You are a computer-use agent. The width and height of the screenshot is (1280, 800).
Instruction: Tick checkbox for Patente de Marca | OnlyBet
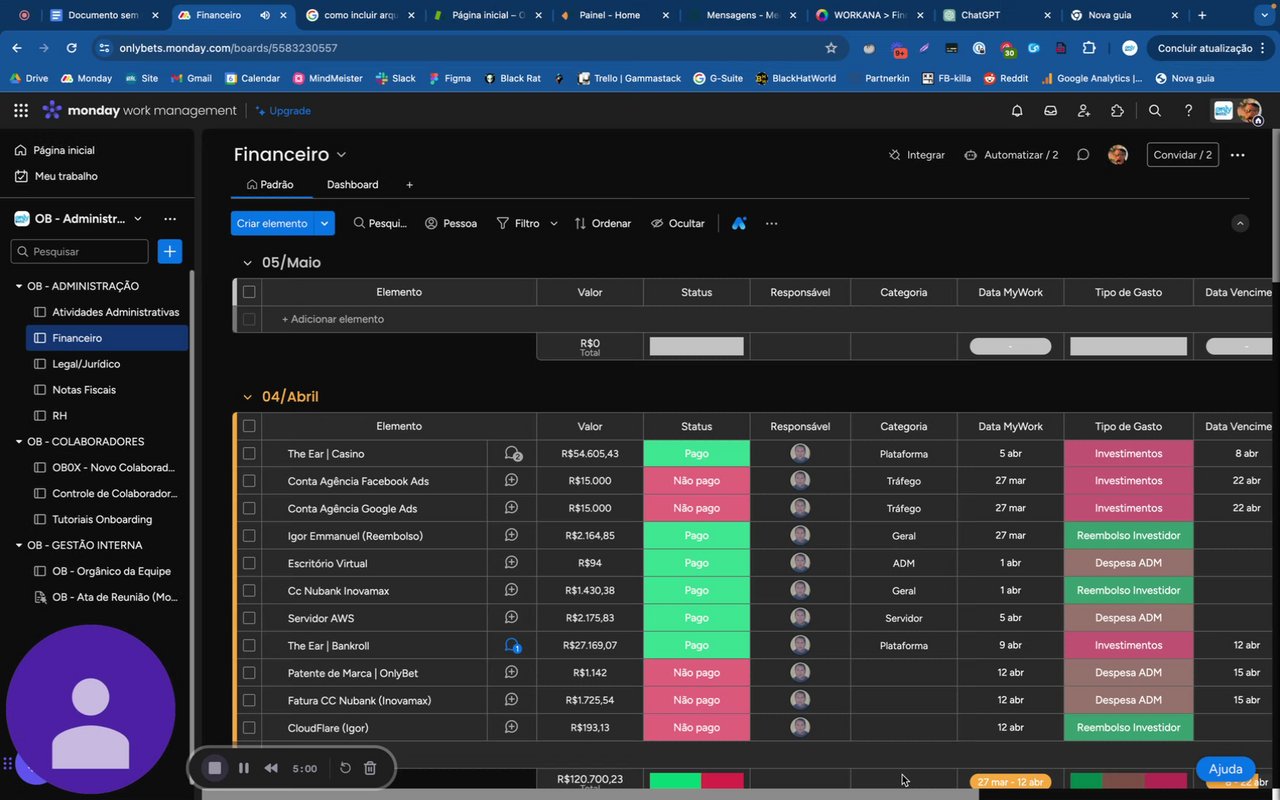pos(249,673)
